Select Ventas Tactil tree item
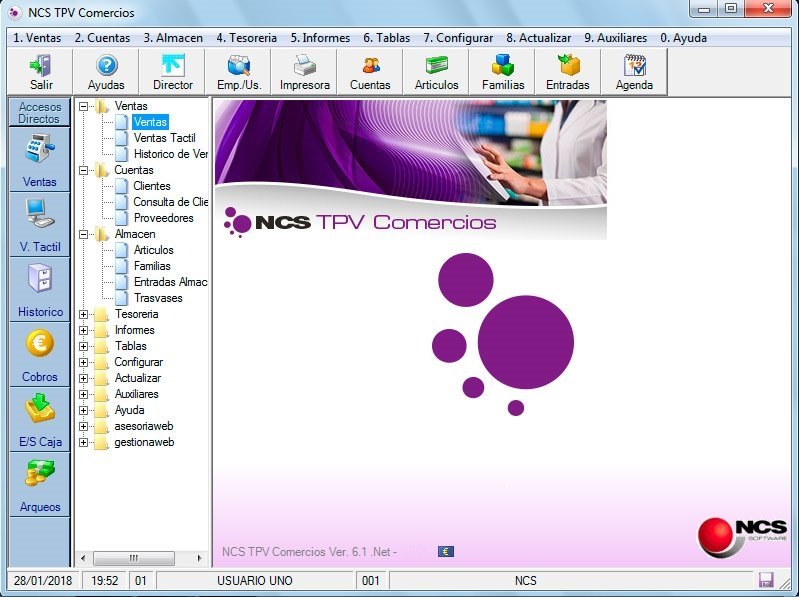This screenshot has width=799, height=597. tap(164, 138)
